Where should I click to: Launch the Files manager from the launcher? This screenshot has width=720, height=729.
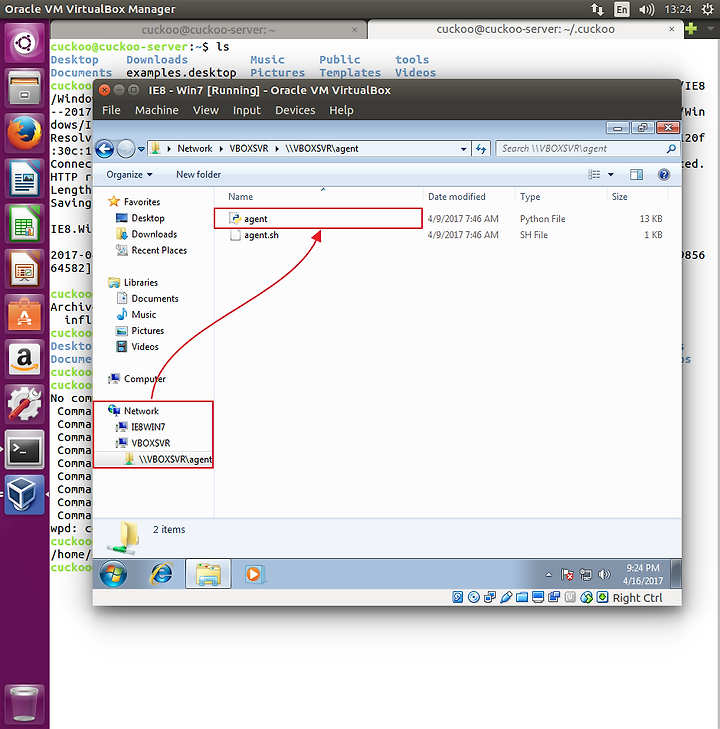24,88
